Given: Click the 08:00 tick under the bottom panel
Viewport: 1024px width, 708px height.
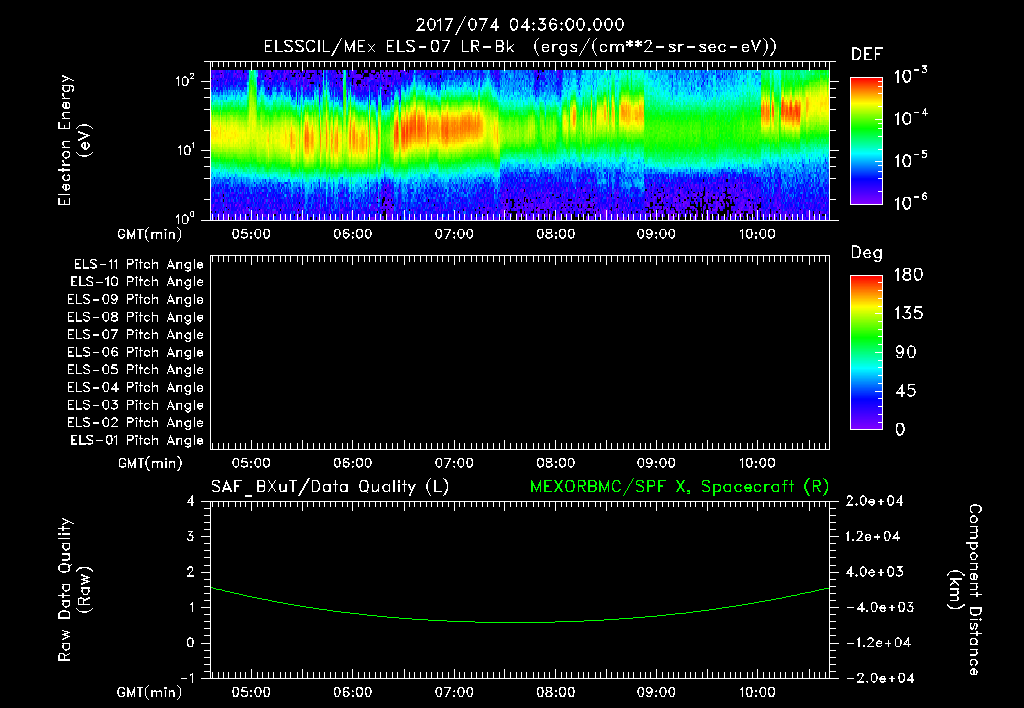Looking at the screenshot, I should [555, 692].
